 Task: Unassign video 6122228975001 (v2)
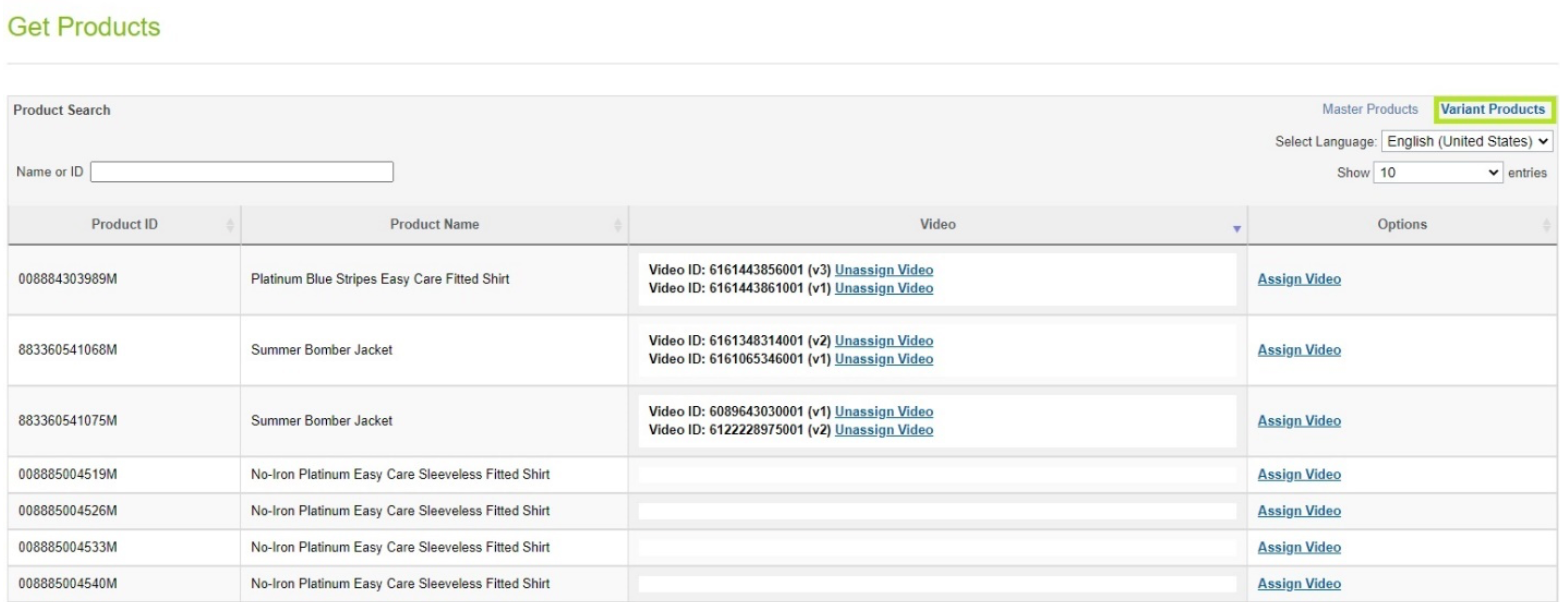tap(883, 430)
